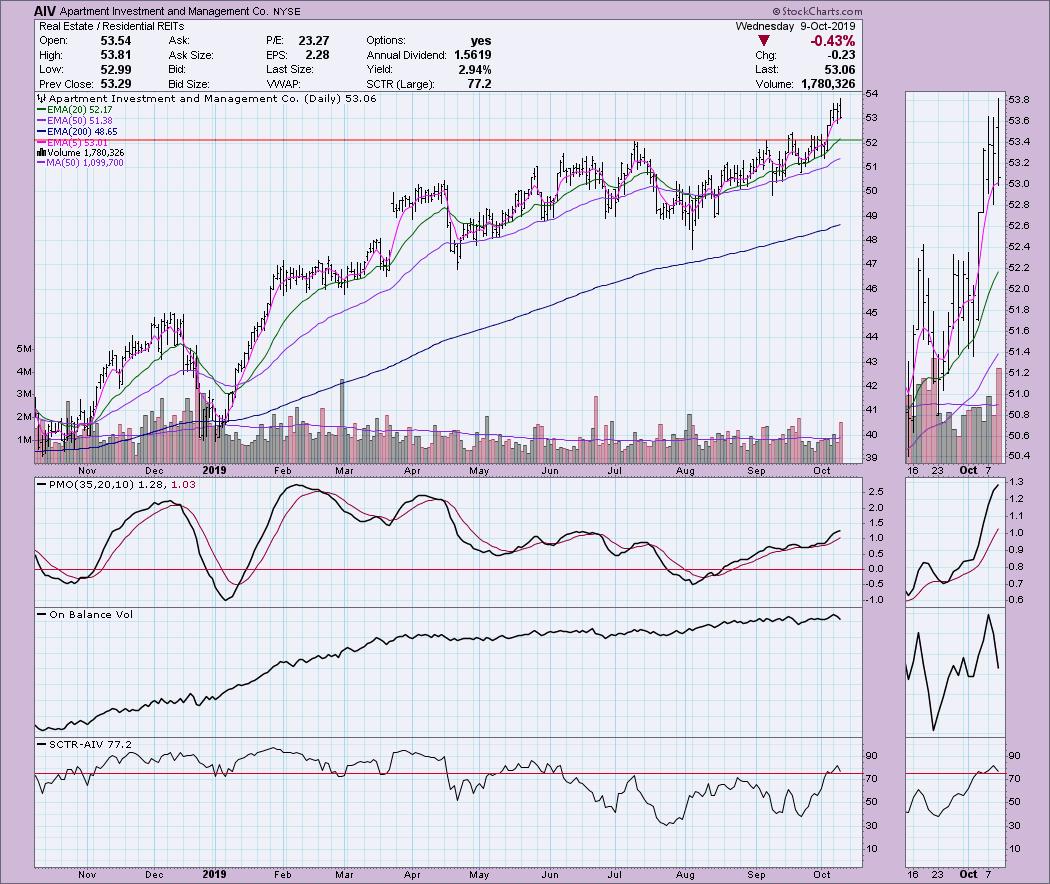The image size is (1050, 884).
Task: Click the Prev Close value 53.29
Action: (116, 84)
